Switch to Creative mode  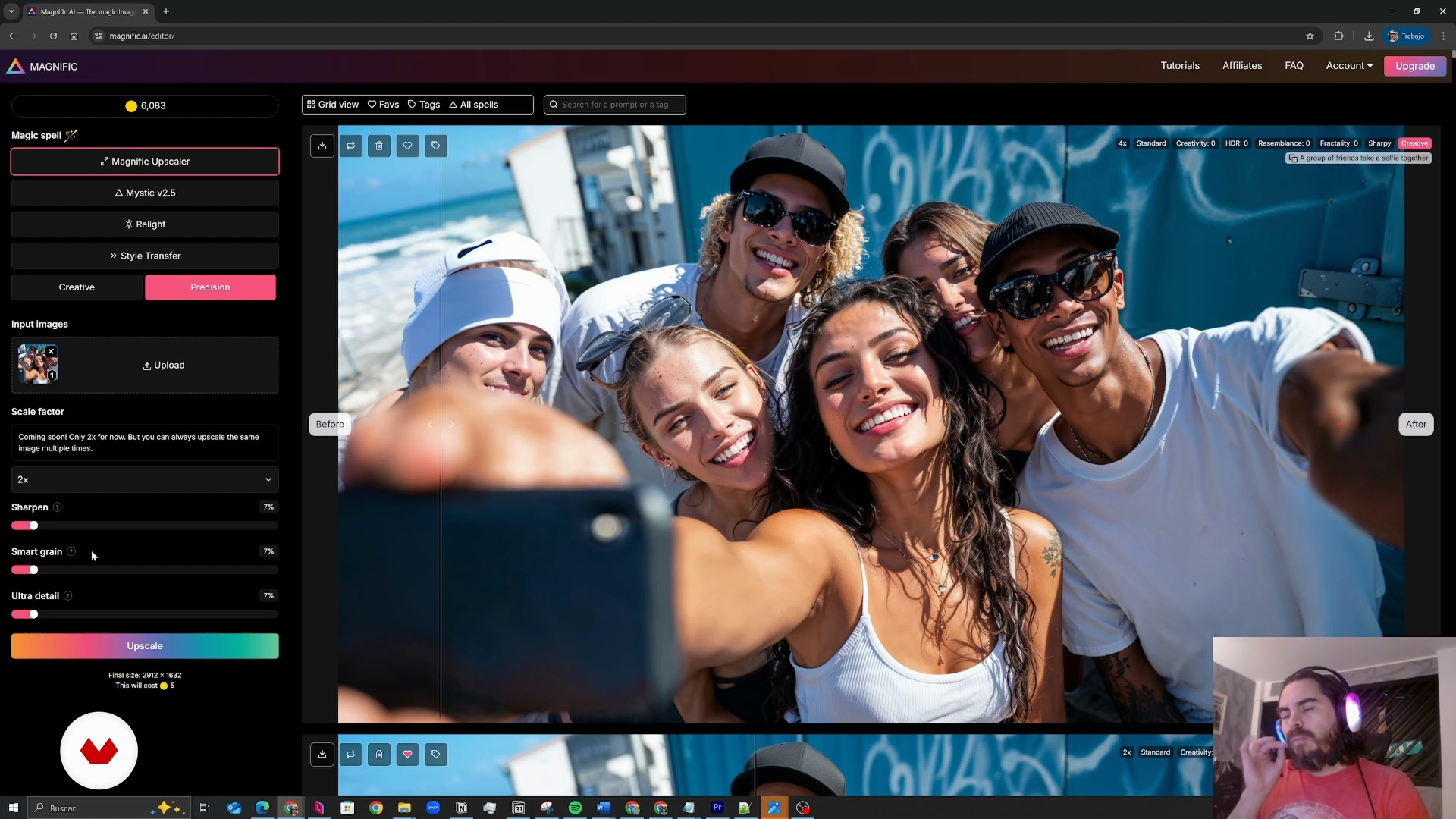point(77,287)
